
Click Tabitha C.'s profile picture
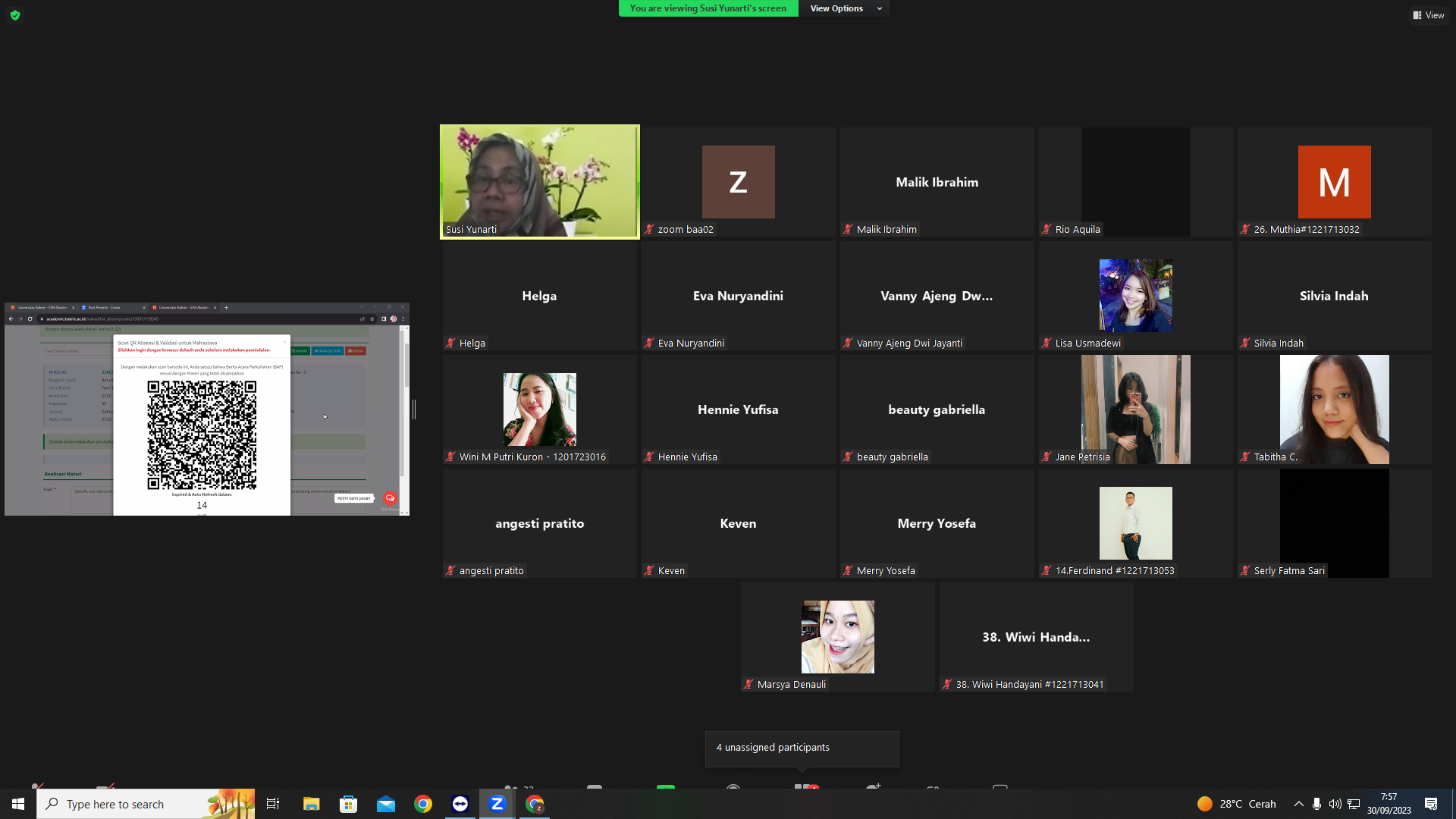[1335, 409]
